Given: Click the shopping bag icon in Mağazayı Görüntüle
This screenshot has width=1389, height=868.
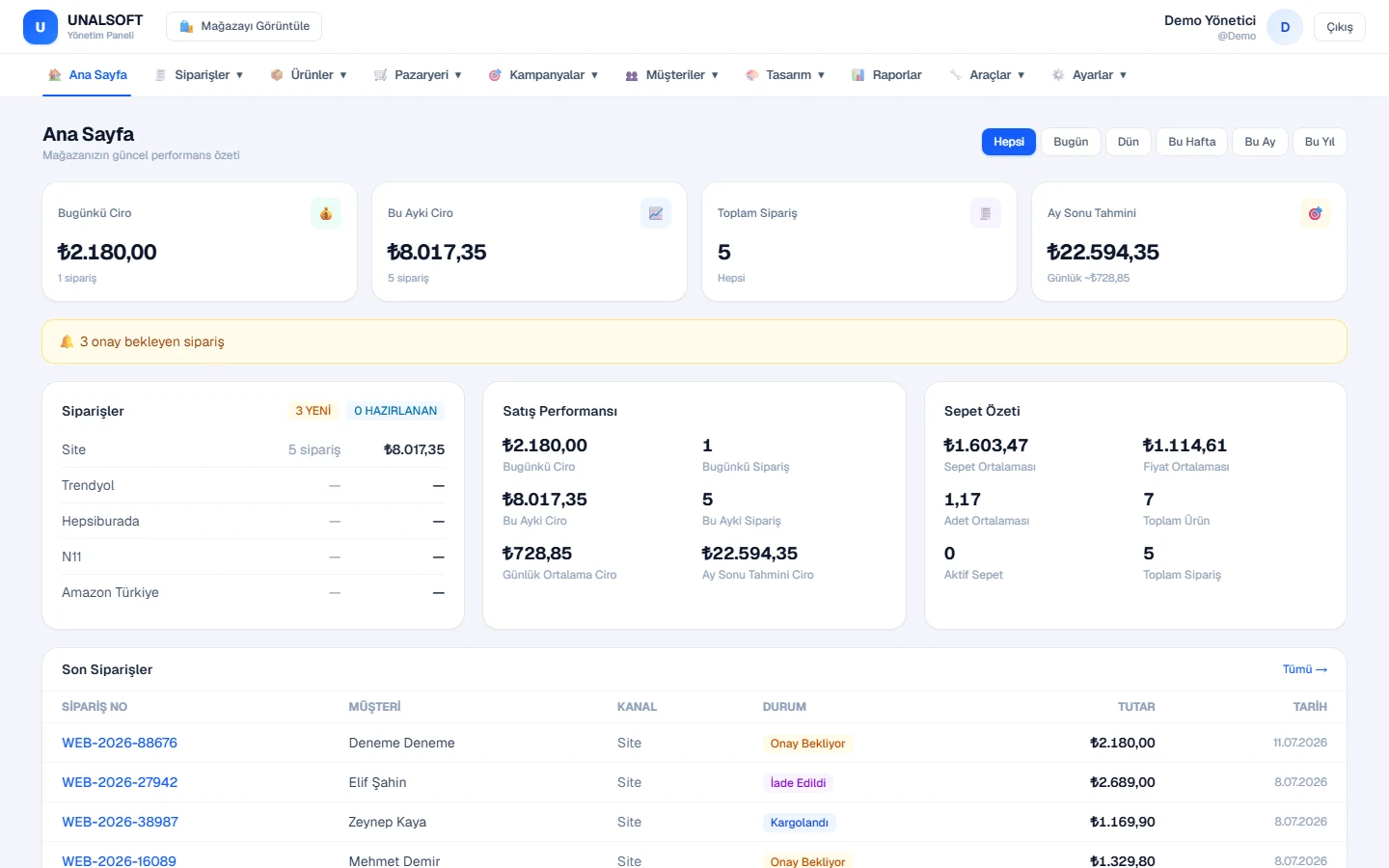Looking at the screenshot, I should point(186,26).
